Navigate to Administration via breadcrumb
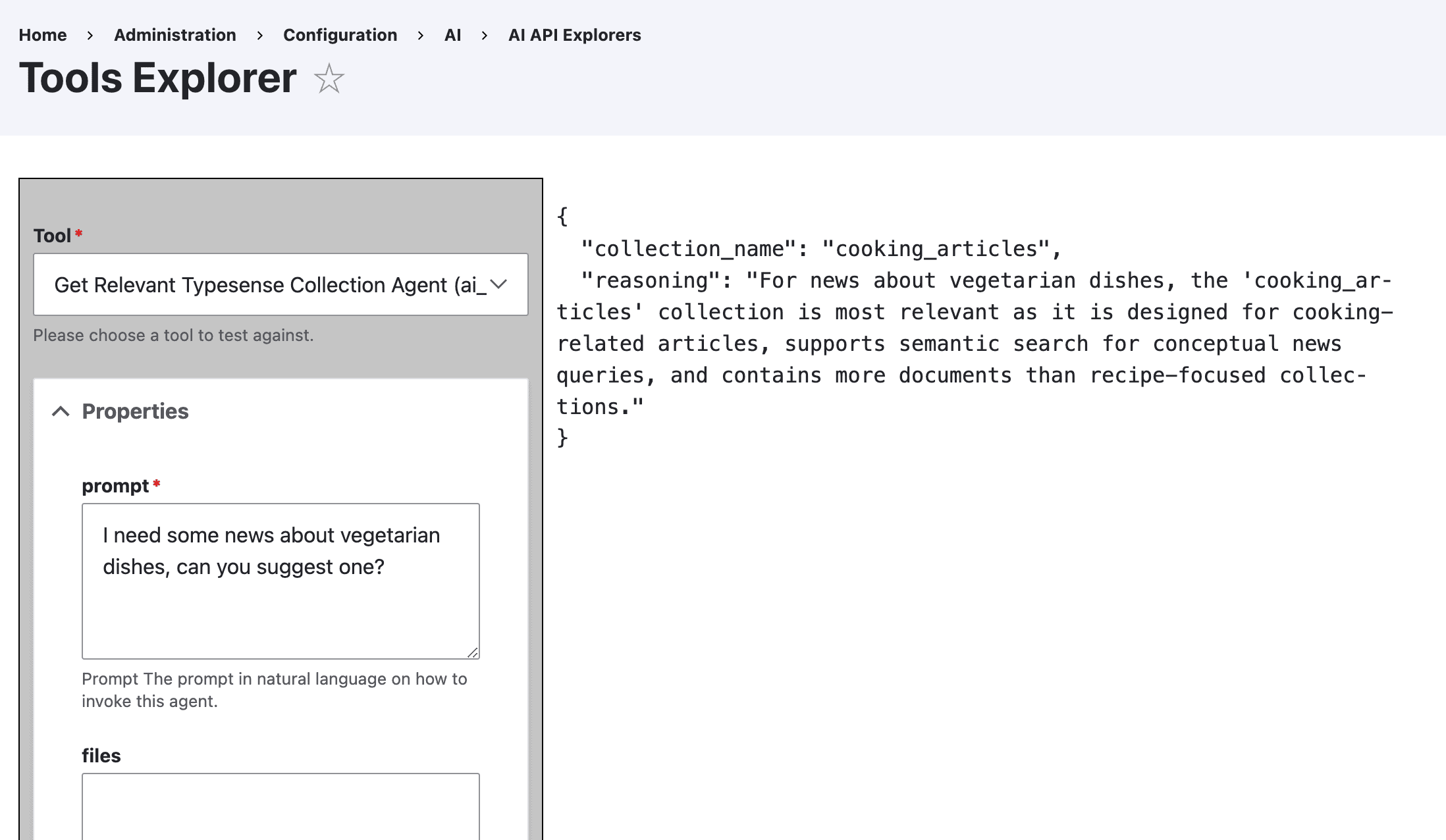 [x=174, y=35]
